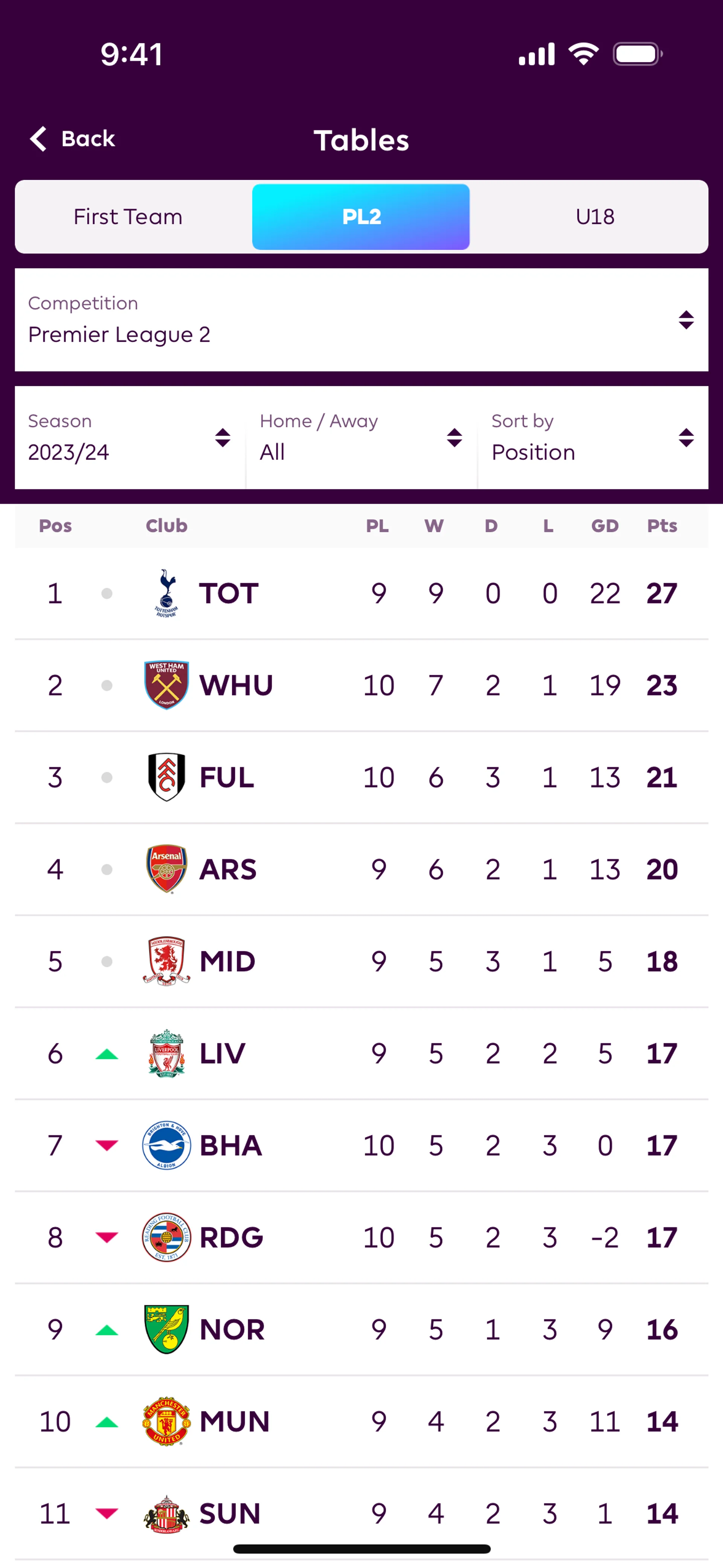The width and height of the screenshot is (723, 1568).
Task: Open the Competition dropdown
Action: click(x=361, y=319)
